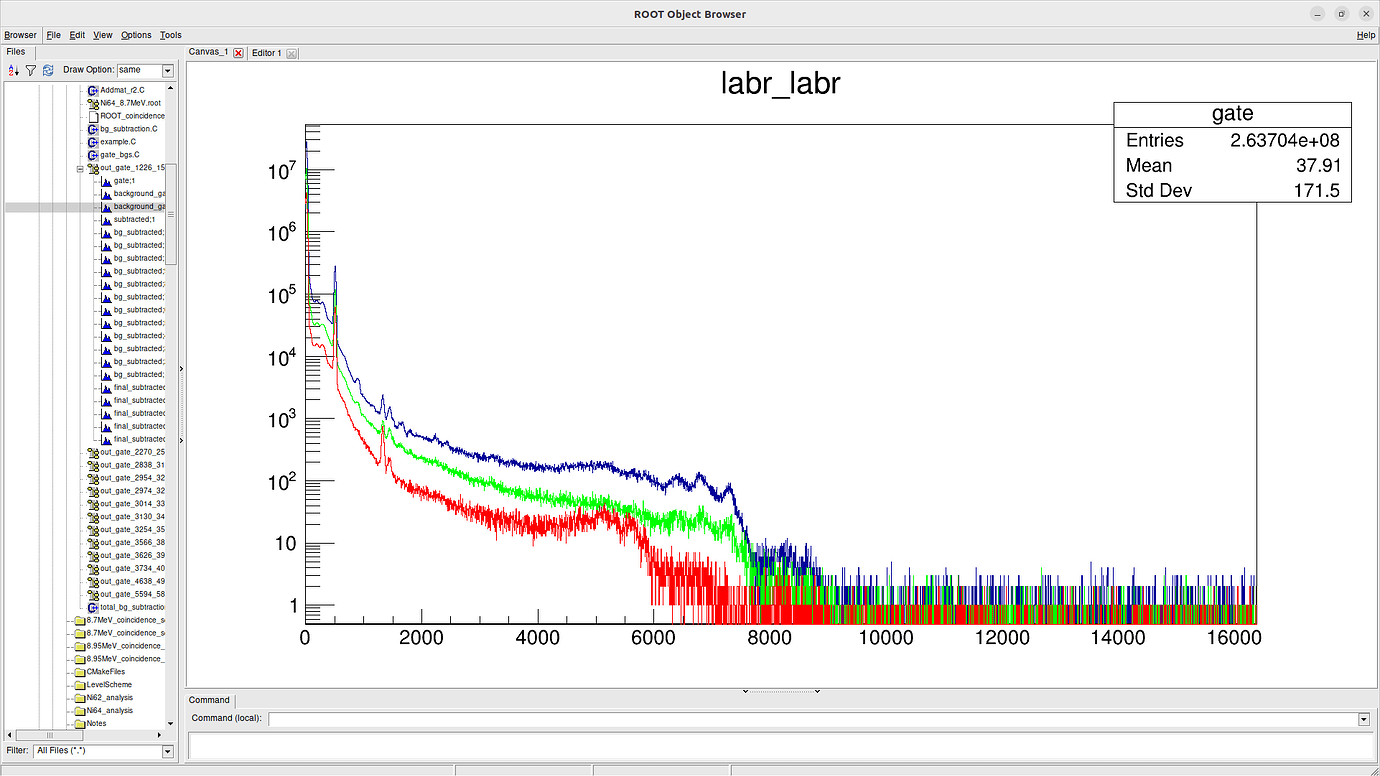Select the ROOT_coincidence document icon
The width and height of the screenshot is (1380, 776).
(x=93, y=116)
